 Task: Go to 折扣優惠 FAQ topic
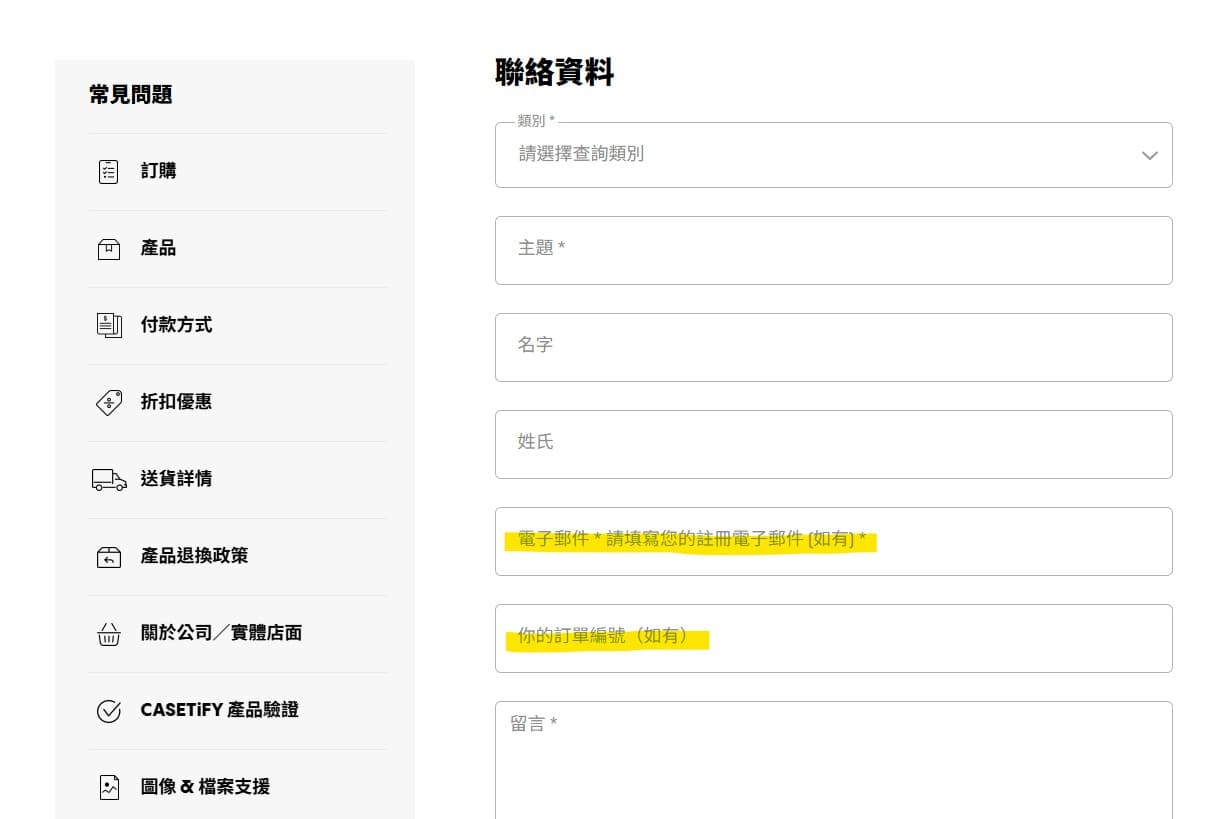[x=238, y=402]
